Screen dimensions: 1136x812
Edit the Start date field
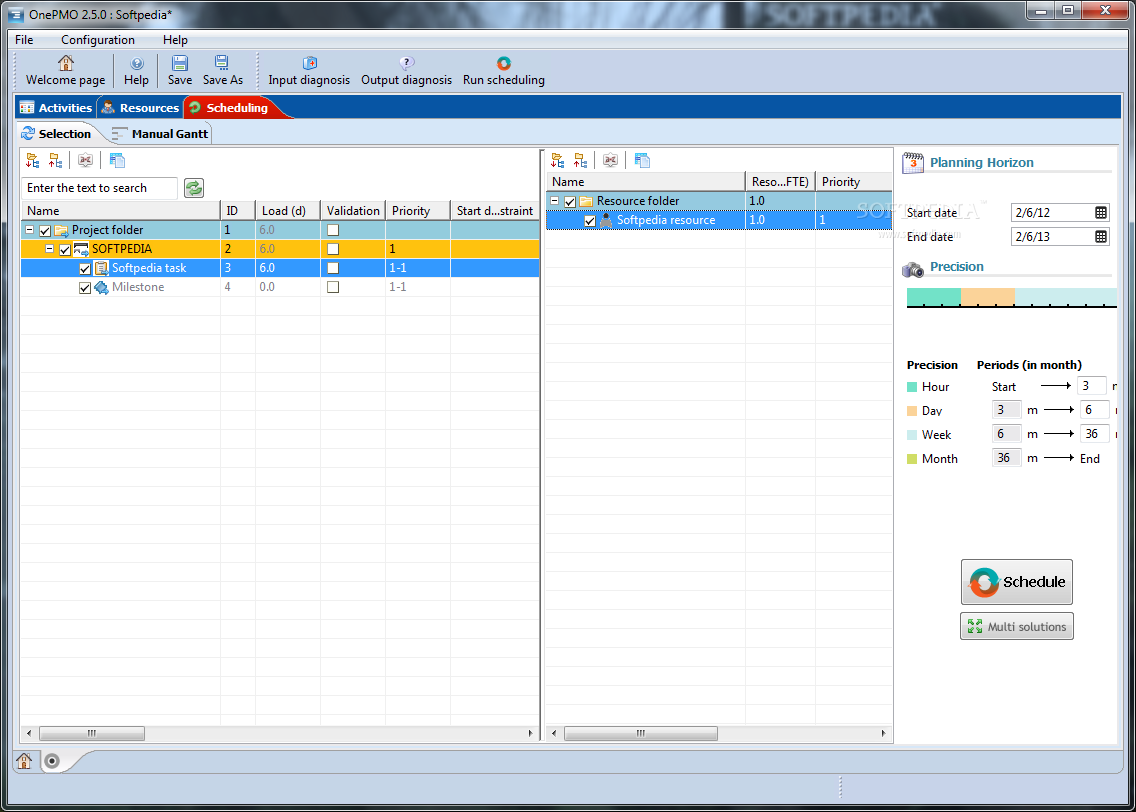pos(1053,212)
